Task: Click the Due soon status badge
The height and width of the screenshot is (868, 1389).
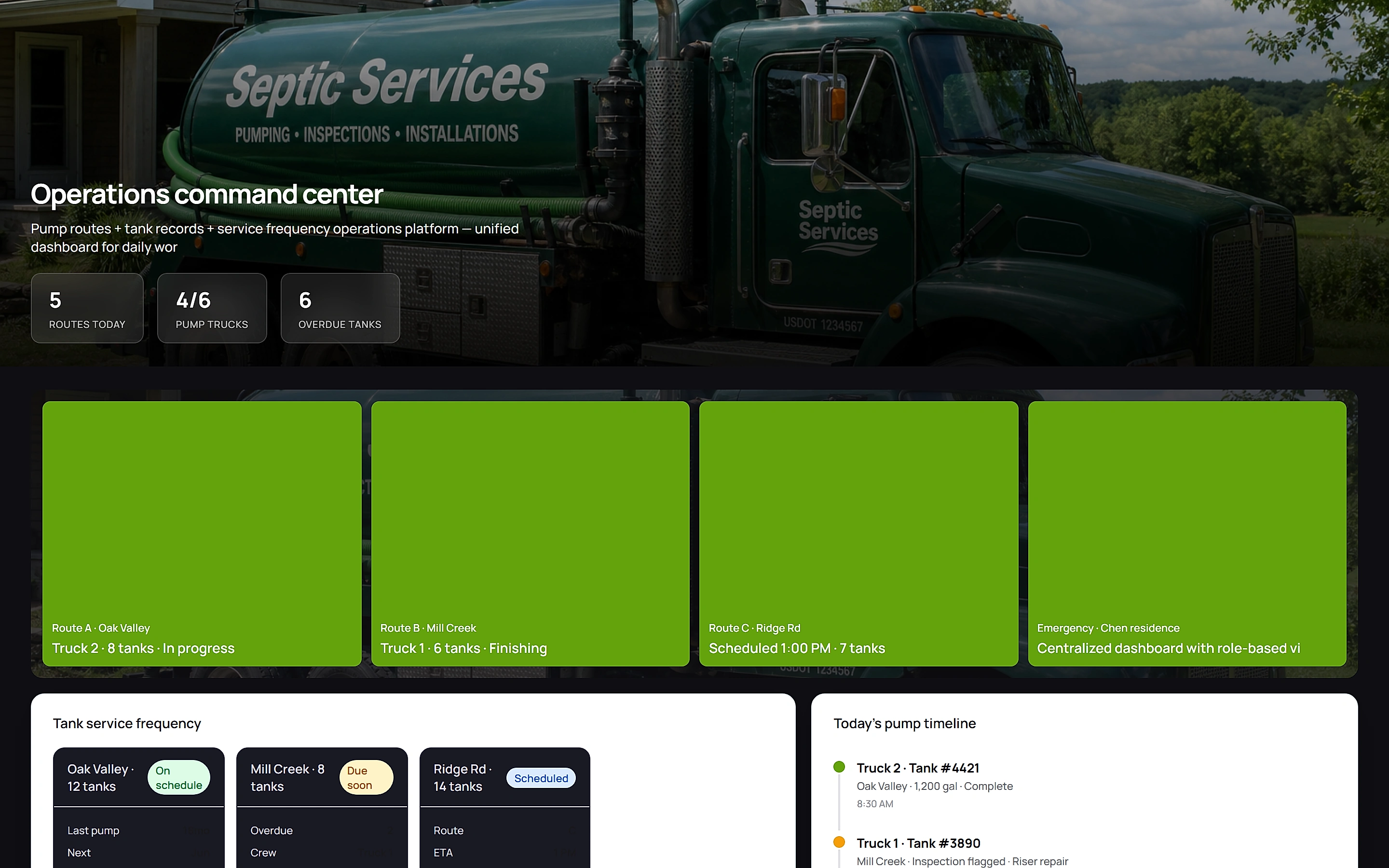Action: 366,778
